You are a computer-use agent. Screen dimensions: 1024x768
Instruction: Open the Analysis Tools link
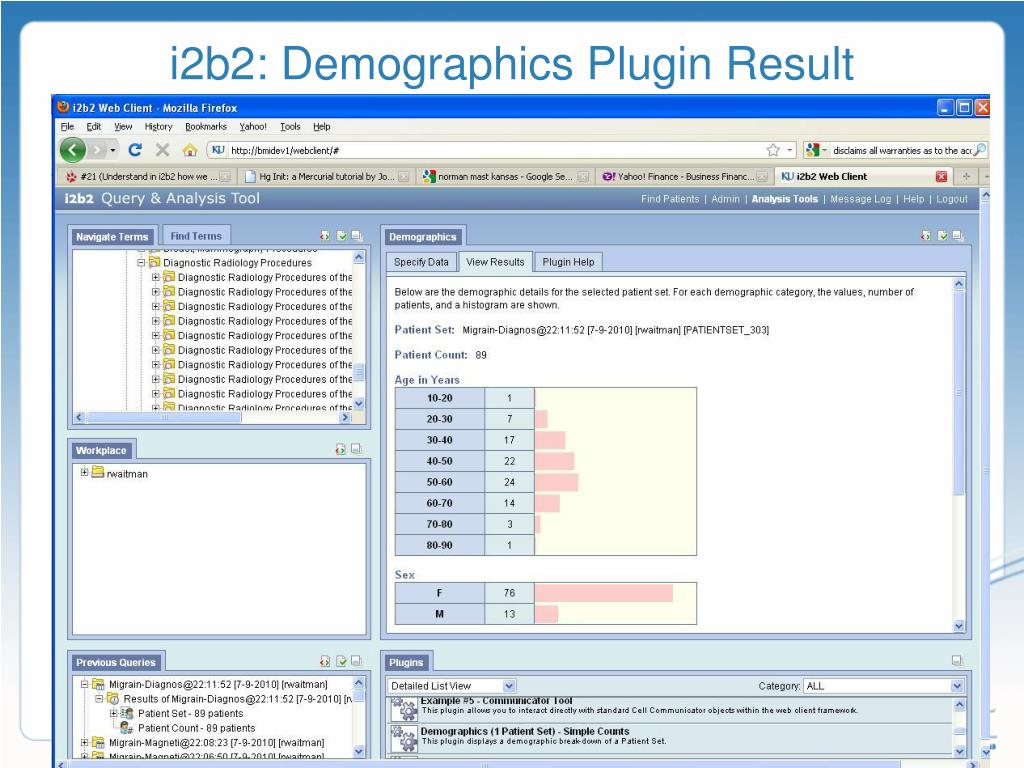click(784, 199)
